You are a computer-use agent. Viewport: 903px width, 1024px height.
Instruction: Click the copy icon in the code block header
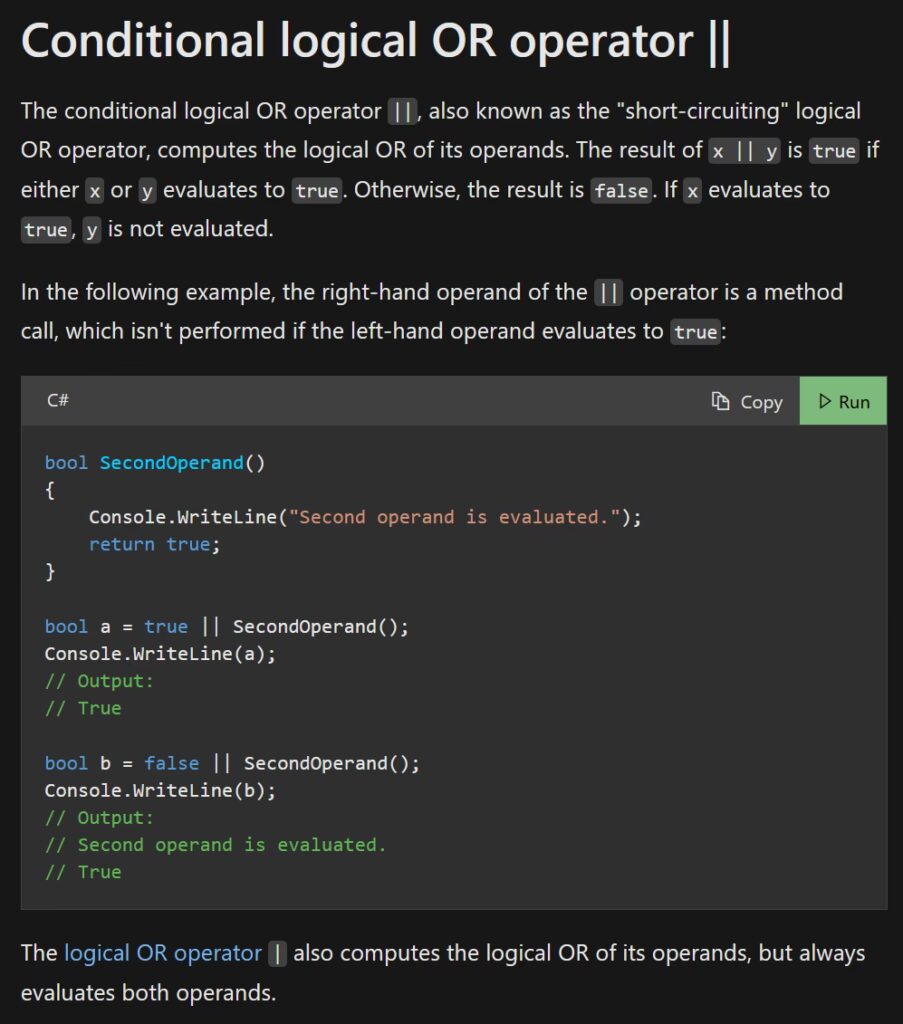pyautogui.click(x=720, y=401)
